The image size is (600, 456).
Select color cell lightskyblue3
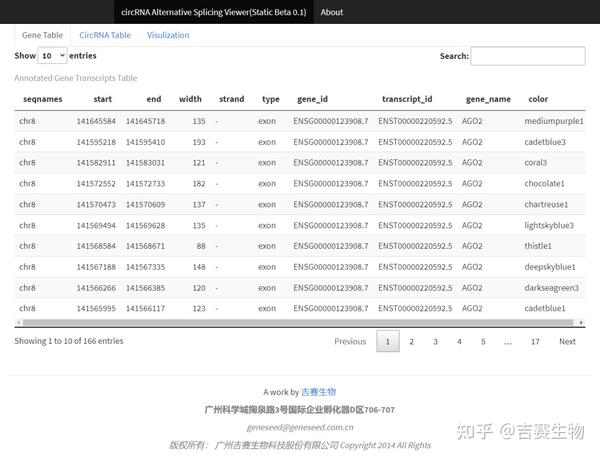click(x=549, y=226)
